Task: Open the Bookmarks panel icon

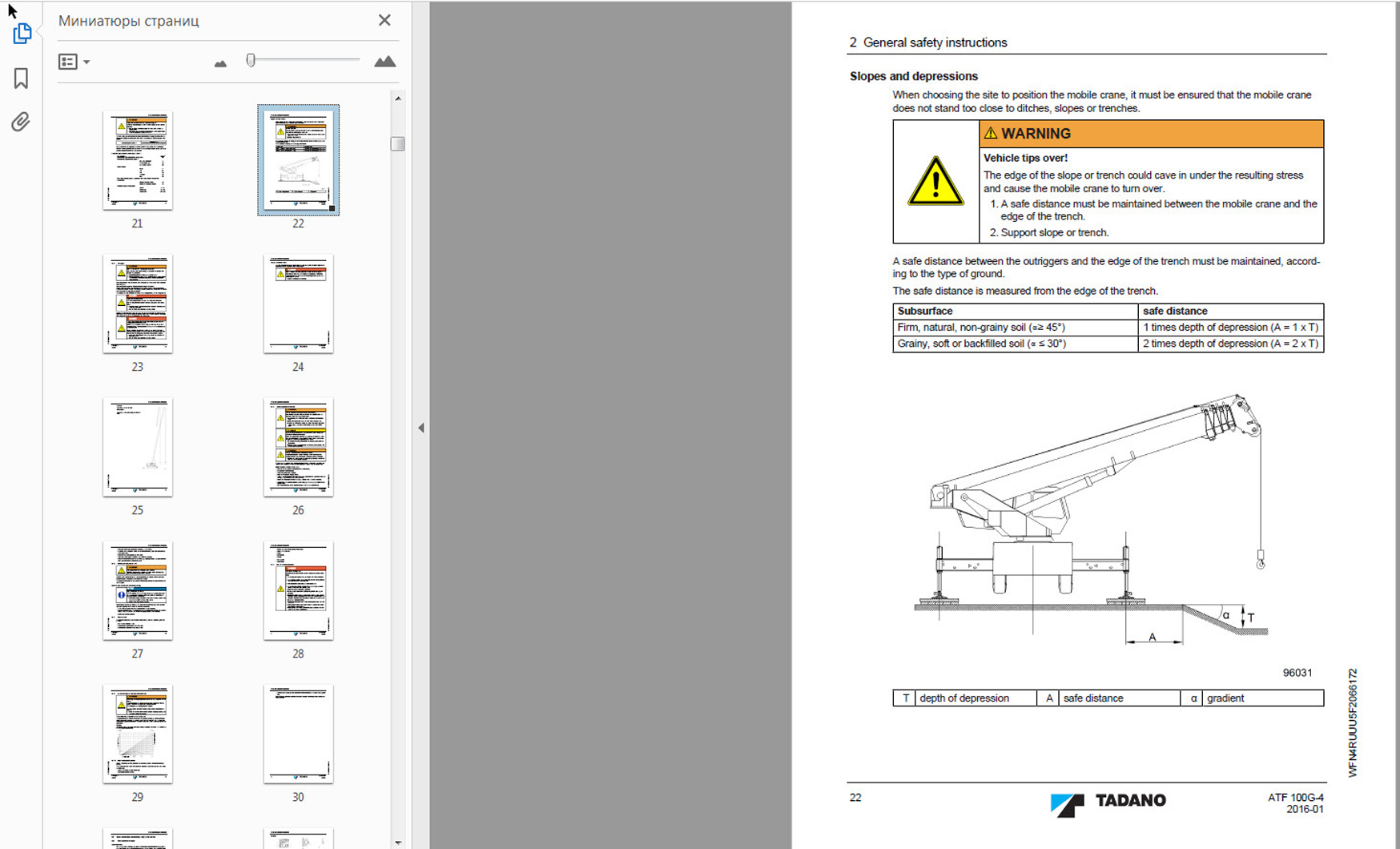Action: tap(21, 78)
